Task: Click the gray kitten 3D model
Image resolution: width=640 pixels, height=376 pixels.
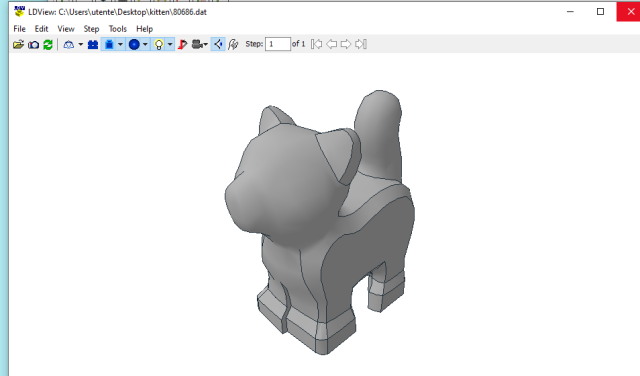Action: click(x=320, y=222)
